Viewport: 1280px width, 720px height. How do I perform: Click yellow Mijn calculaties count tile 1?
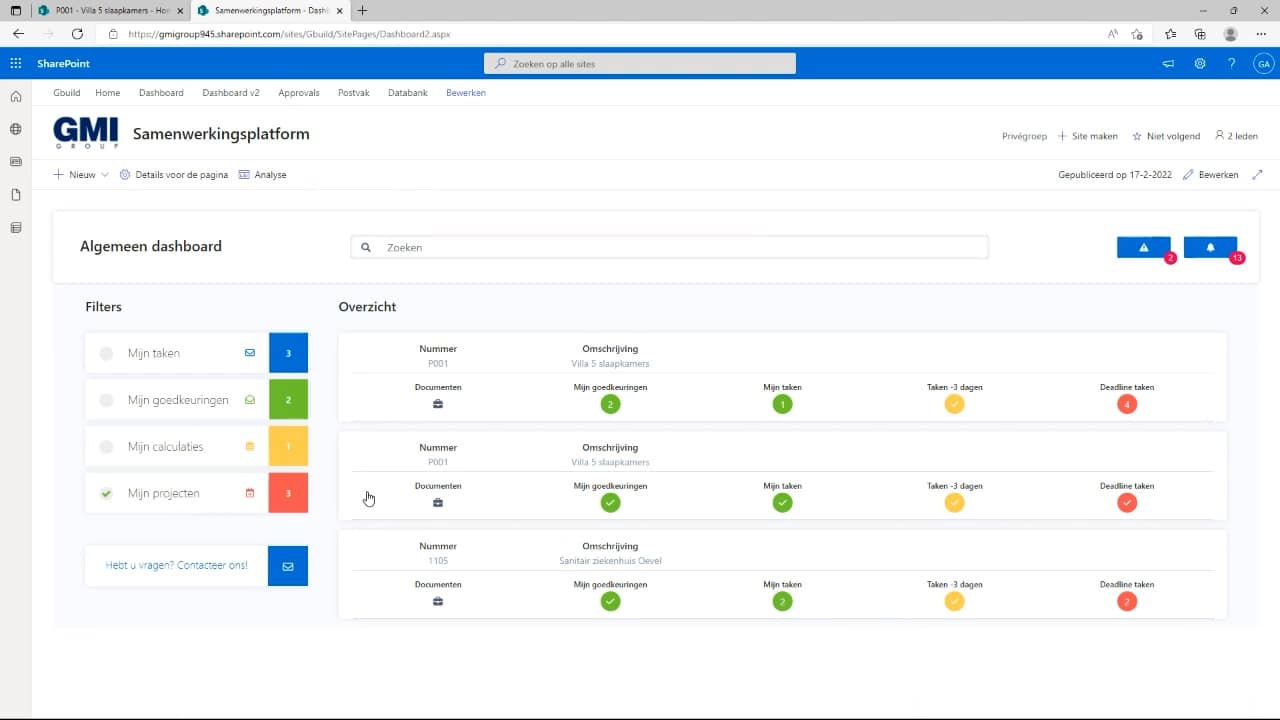[x=288, y=446]
